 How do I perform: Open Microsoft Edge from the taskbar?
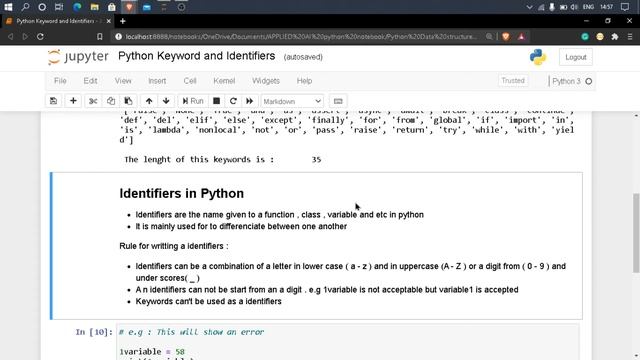click(x=77, y=7)
